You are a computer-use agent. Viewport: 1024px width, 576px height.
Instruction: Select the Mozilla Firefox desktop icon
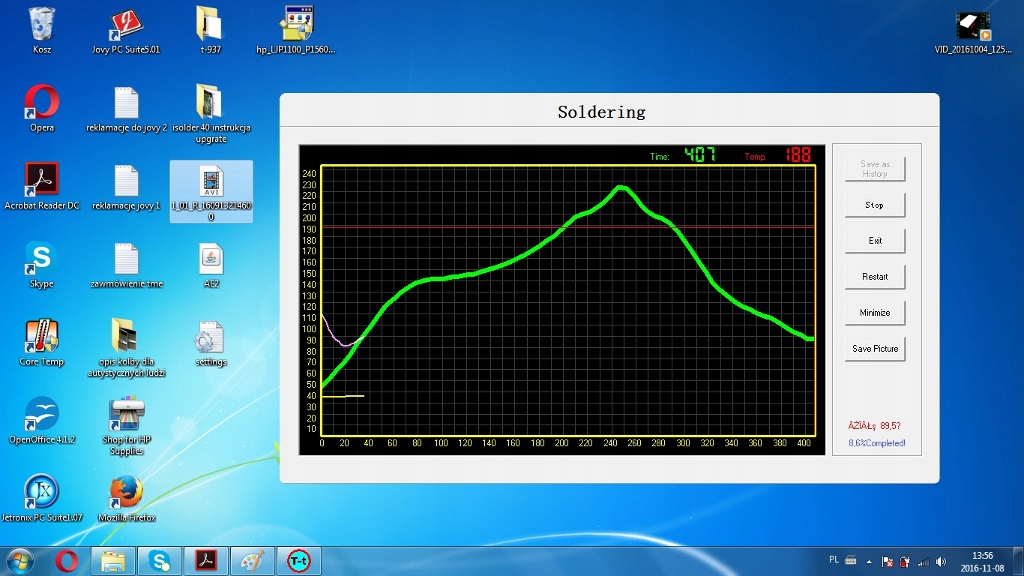point(126,494)
